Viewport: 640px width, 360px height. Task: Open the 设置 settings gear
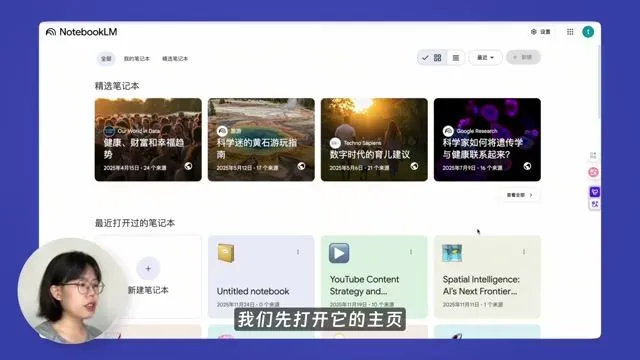click(x=540, y=32)
